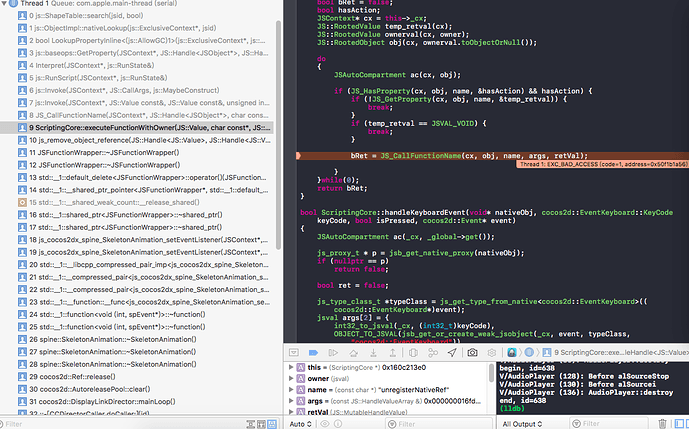Select the thread icon in debug jump bar

[x=529, y=353]
